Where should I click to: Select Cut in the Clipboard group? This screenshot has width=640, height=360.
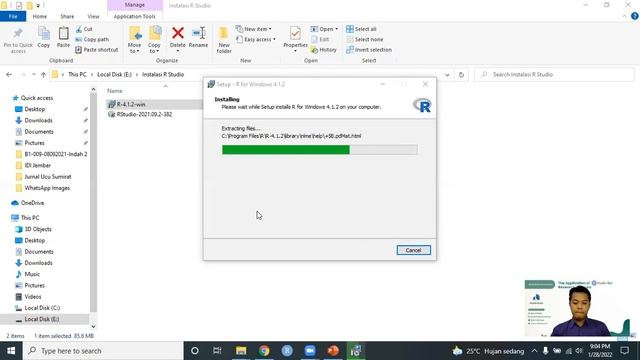point(84,29)
